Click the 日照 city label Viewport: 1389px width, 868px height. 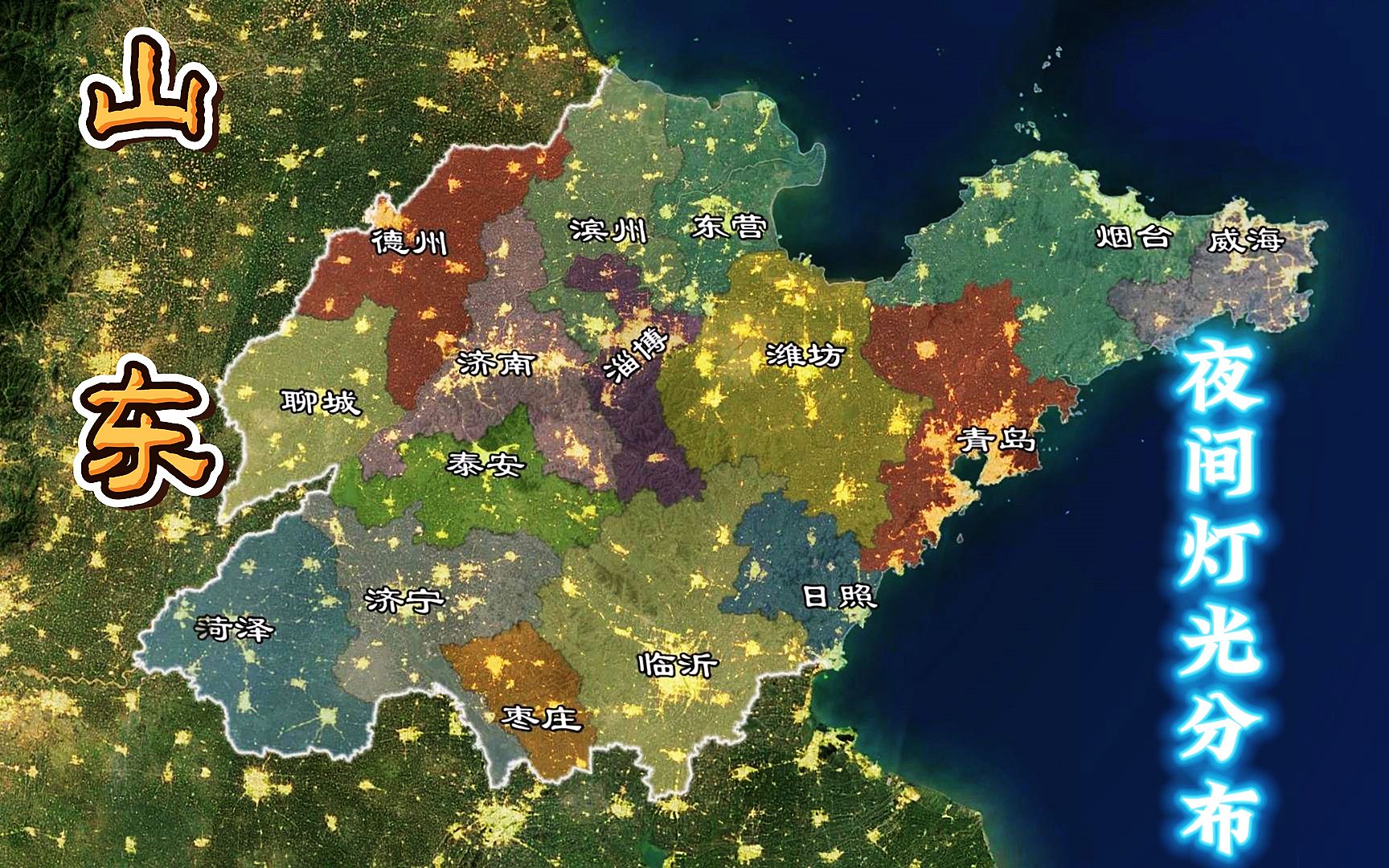840,596
